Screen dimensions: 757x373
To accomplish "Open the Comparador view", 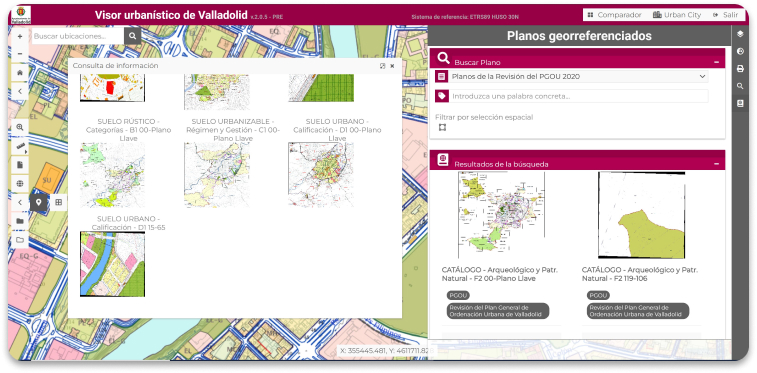I will click(615, 15).
